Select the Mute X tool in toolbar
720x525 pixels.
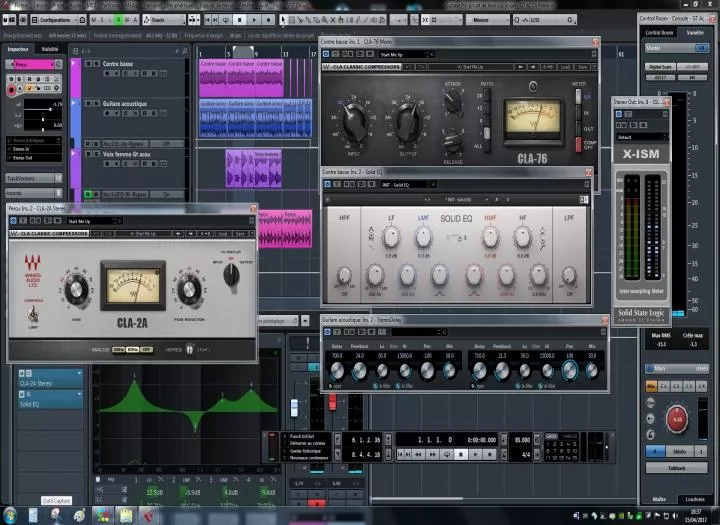click(x=333, y=20)
